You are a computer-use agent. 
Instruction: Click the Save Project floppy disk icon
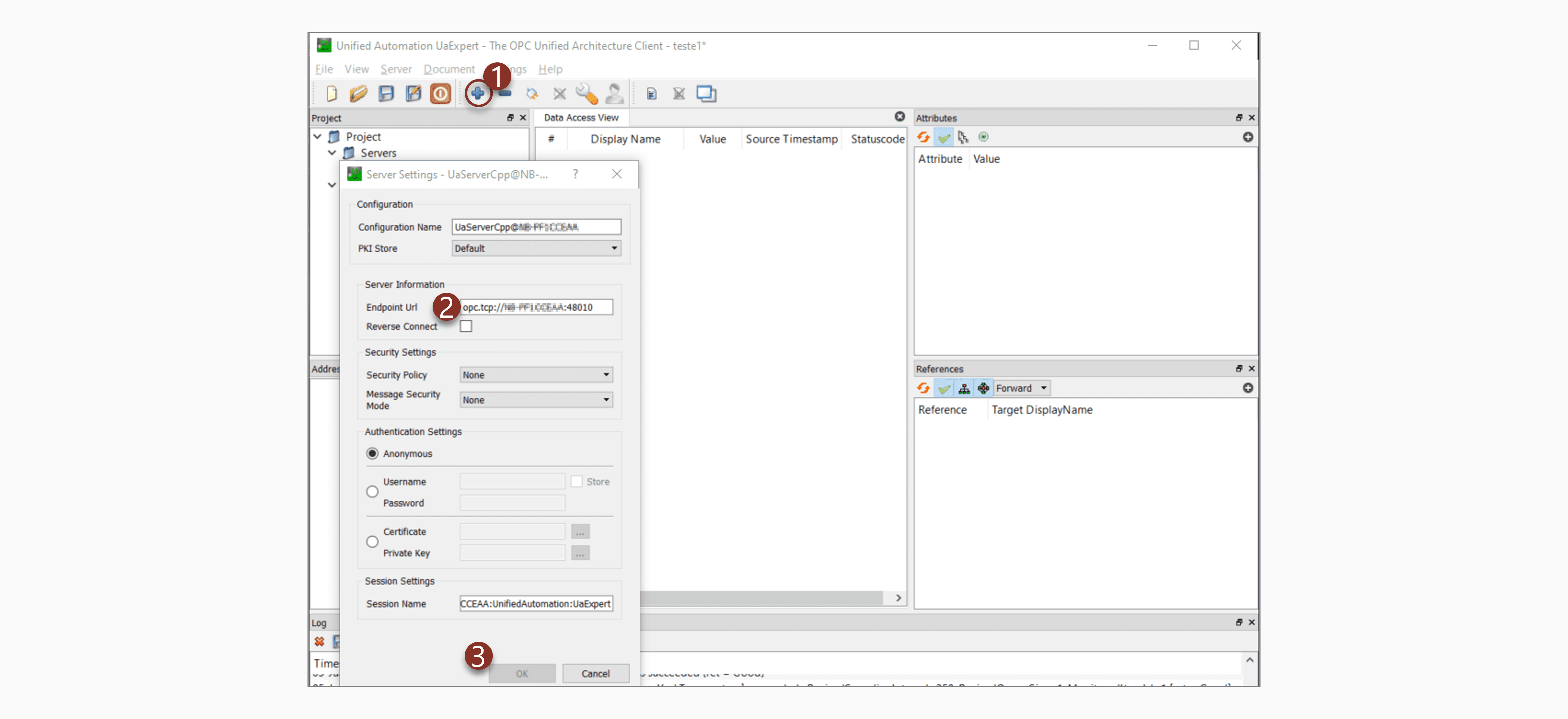pyautogui.click(x=386, y=94)
